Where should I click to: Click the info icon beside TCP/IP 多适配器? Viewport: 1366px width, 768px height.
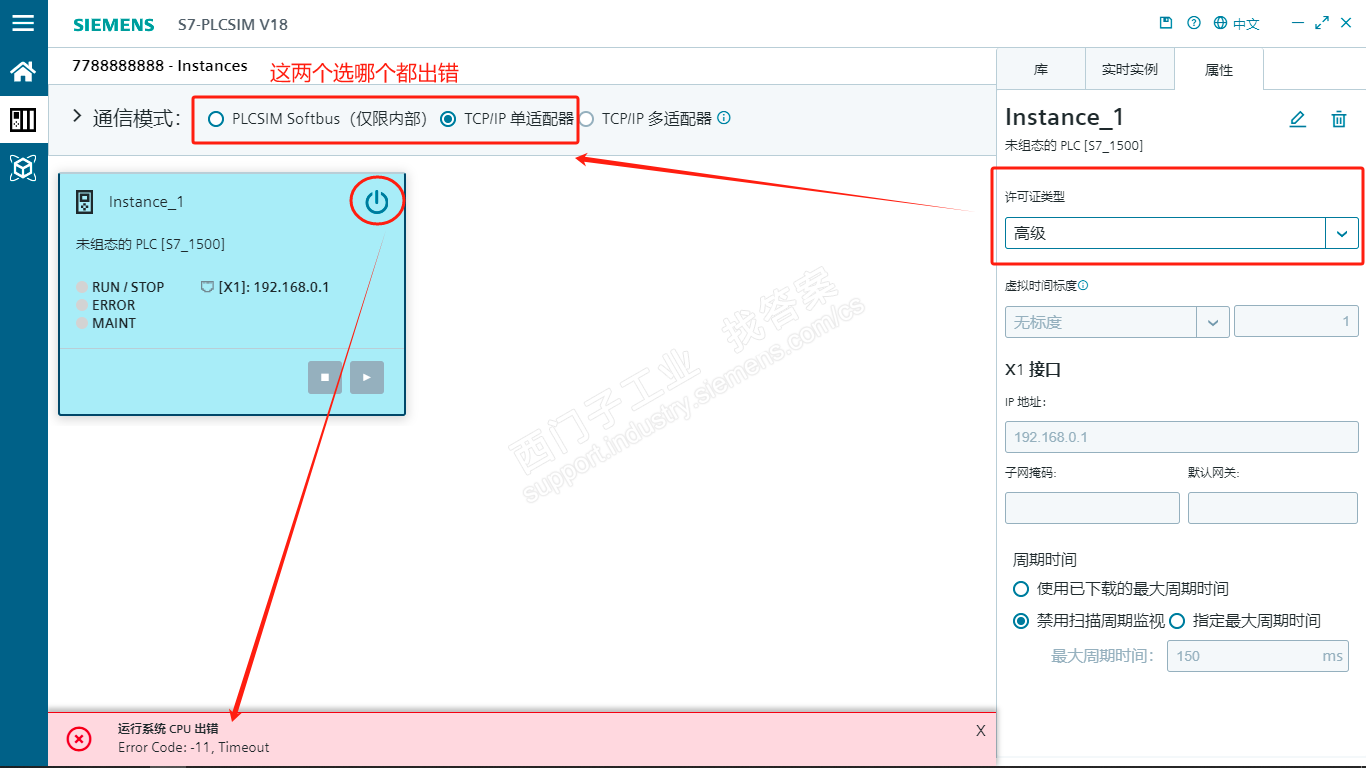[724, 118]
